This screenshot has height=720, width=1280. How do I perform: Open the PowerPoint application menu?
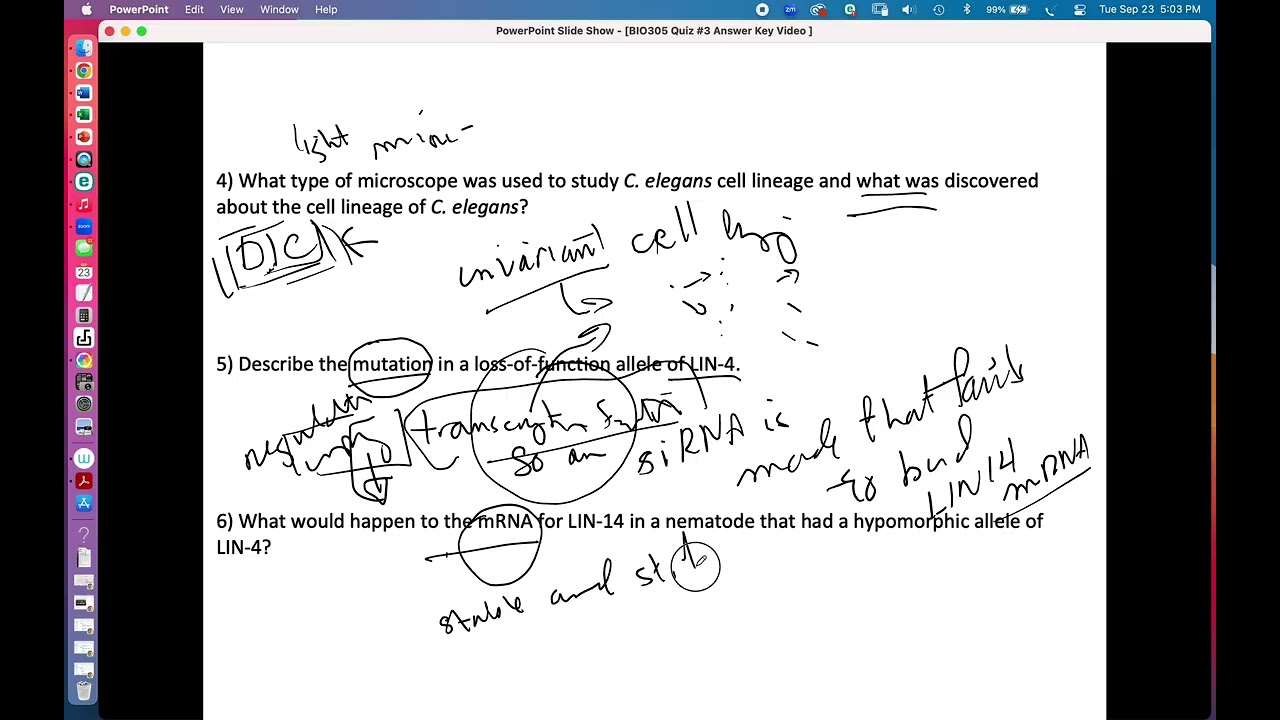[x=139, y=10]
